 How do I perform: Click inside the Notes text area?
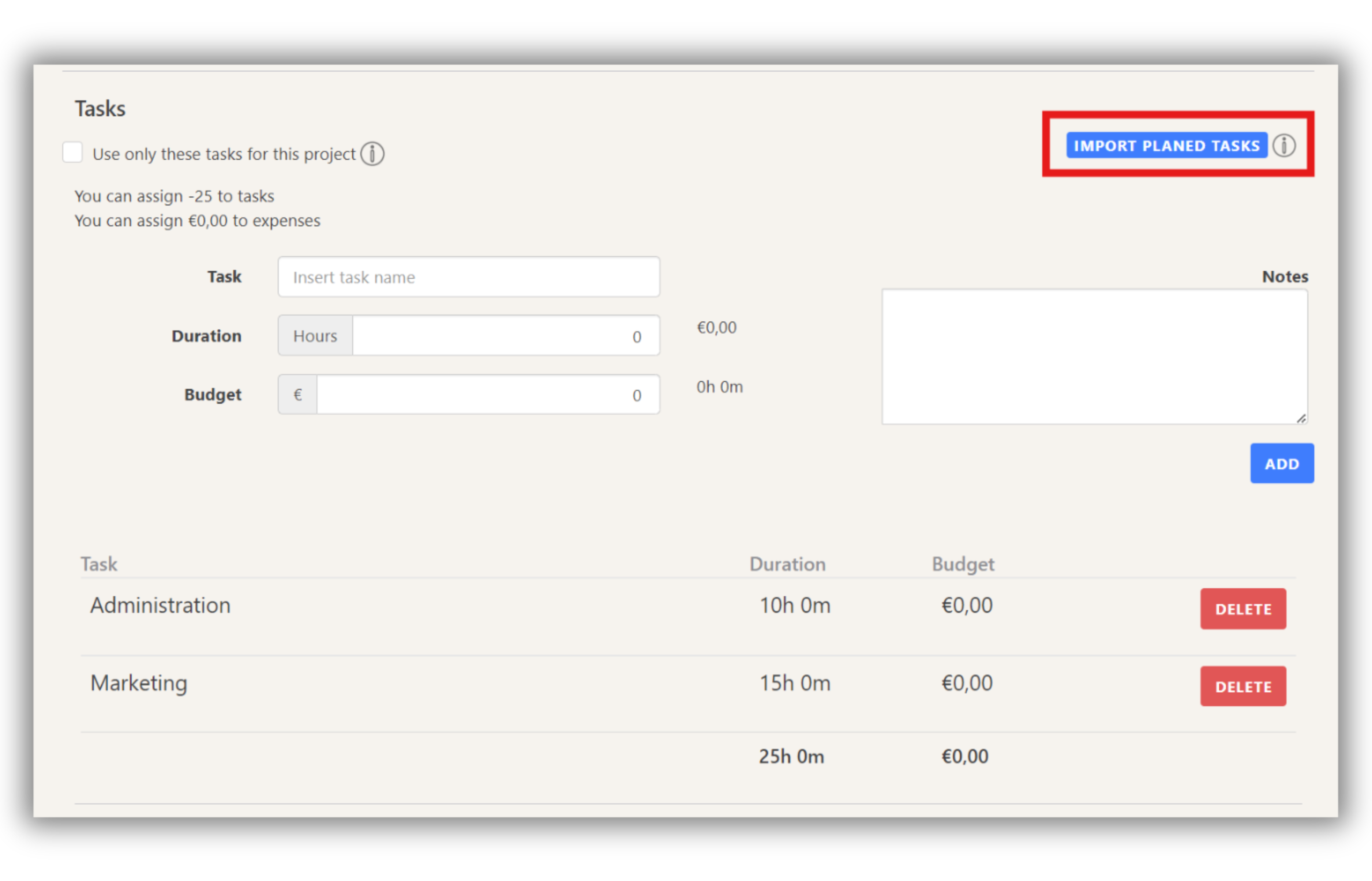pos(1094,355)
